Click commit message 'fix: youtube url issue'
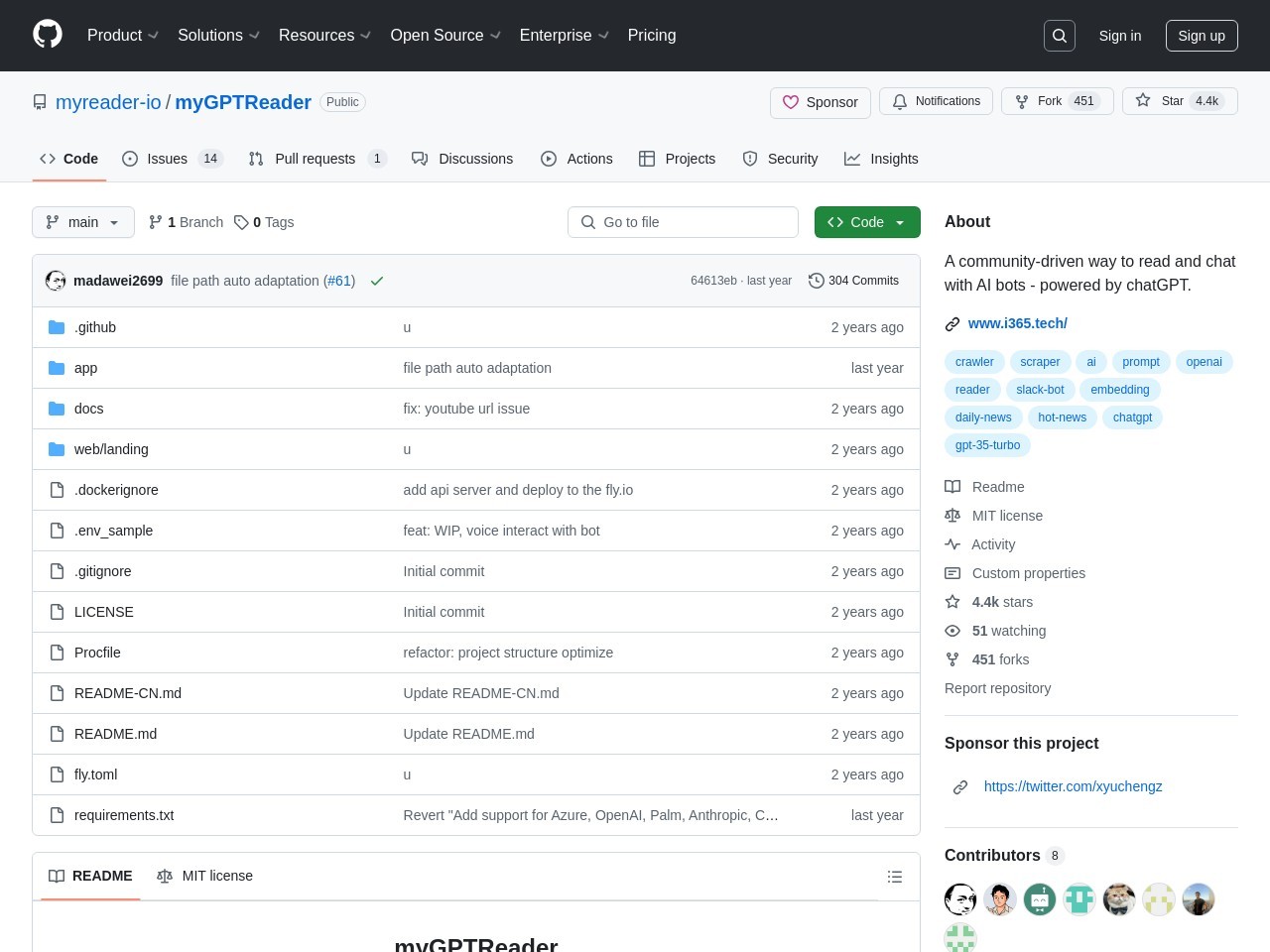 point(466,409)
